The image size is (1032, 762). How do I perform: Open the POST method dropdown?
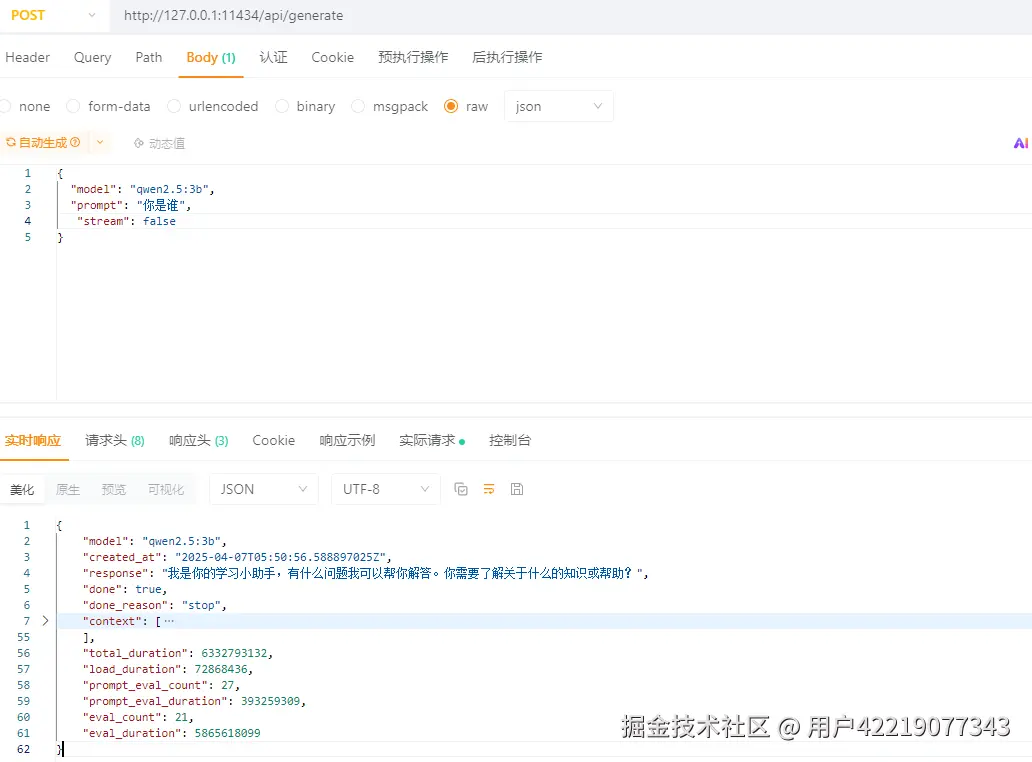pyautogui.click(x=53, y=15)
